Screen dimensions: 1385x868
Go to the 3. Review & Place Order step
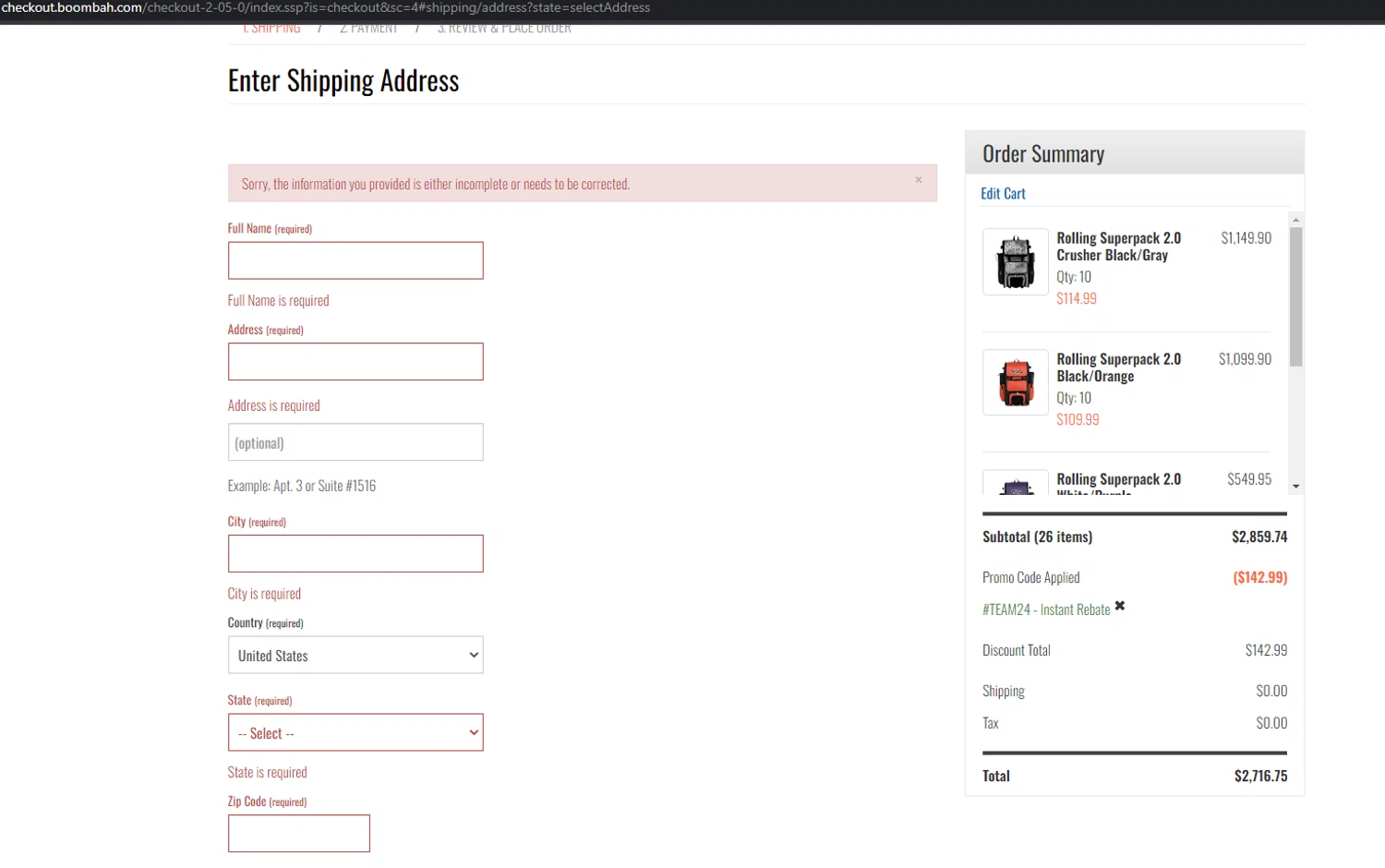coord(504,30)
